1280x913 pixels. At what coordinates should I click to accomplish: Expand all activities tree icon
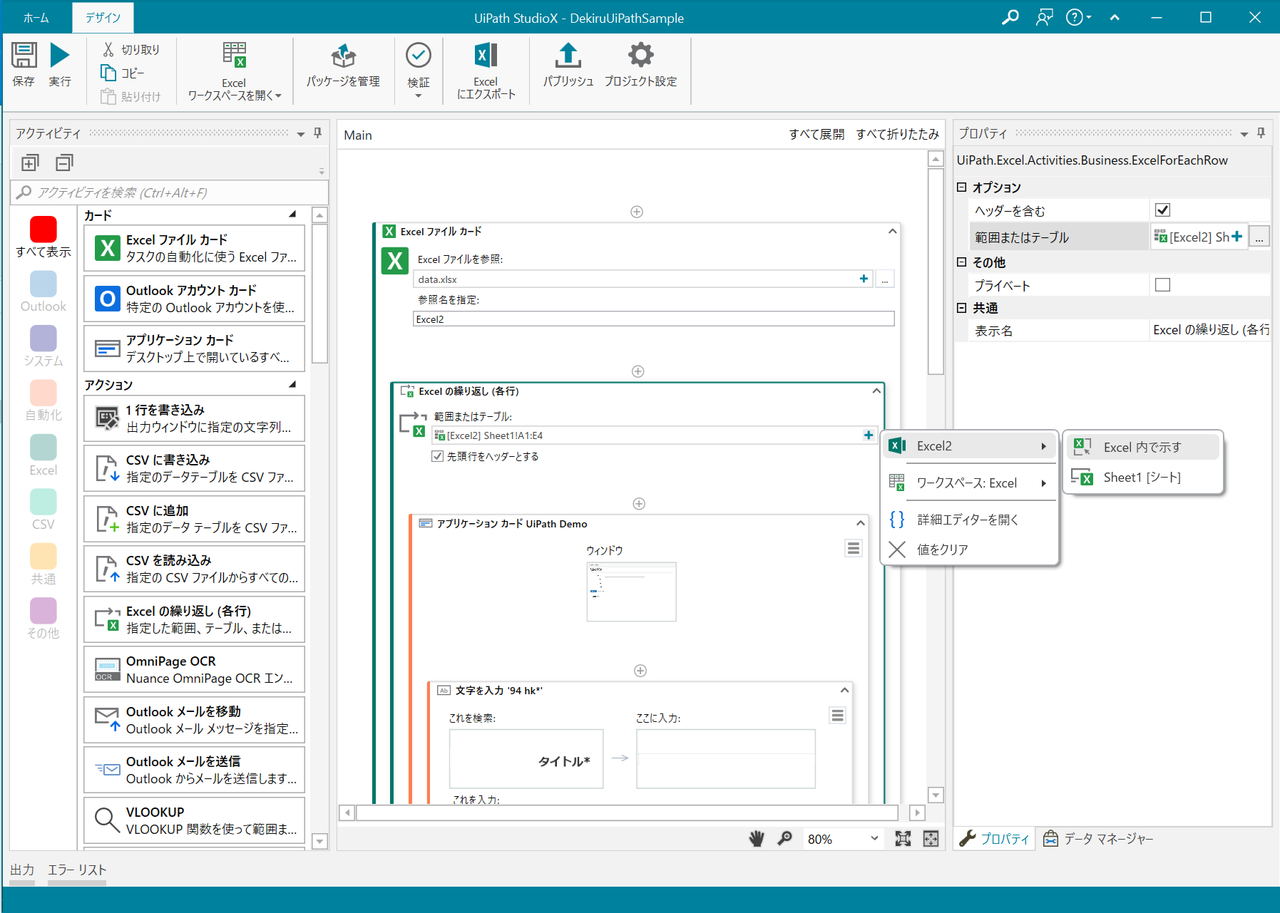pyautogui.click(x=30, y=163)
